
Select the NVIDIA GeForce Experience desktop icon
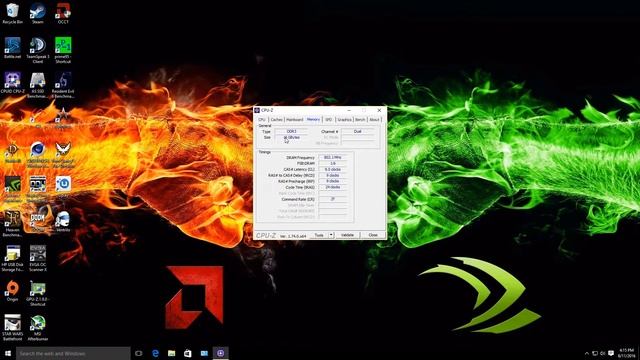(12, 189)
